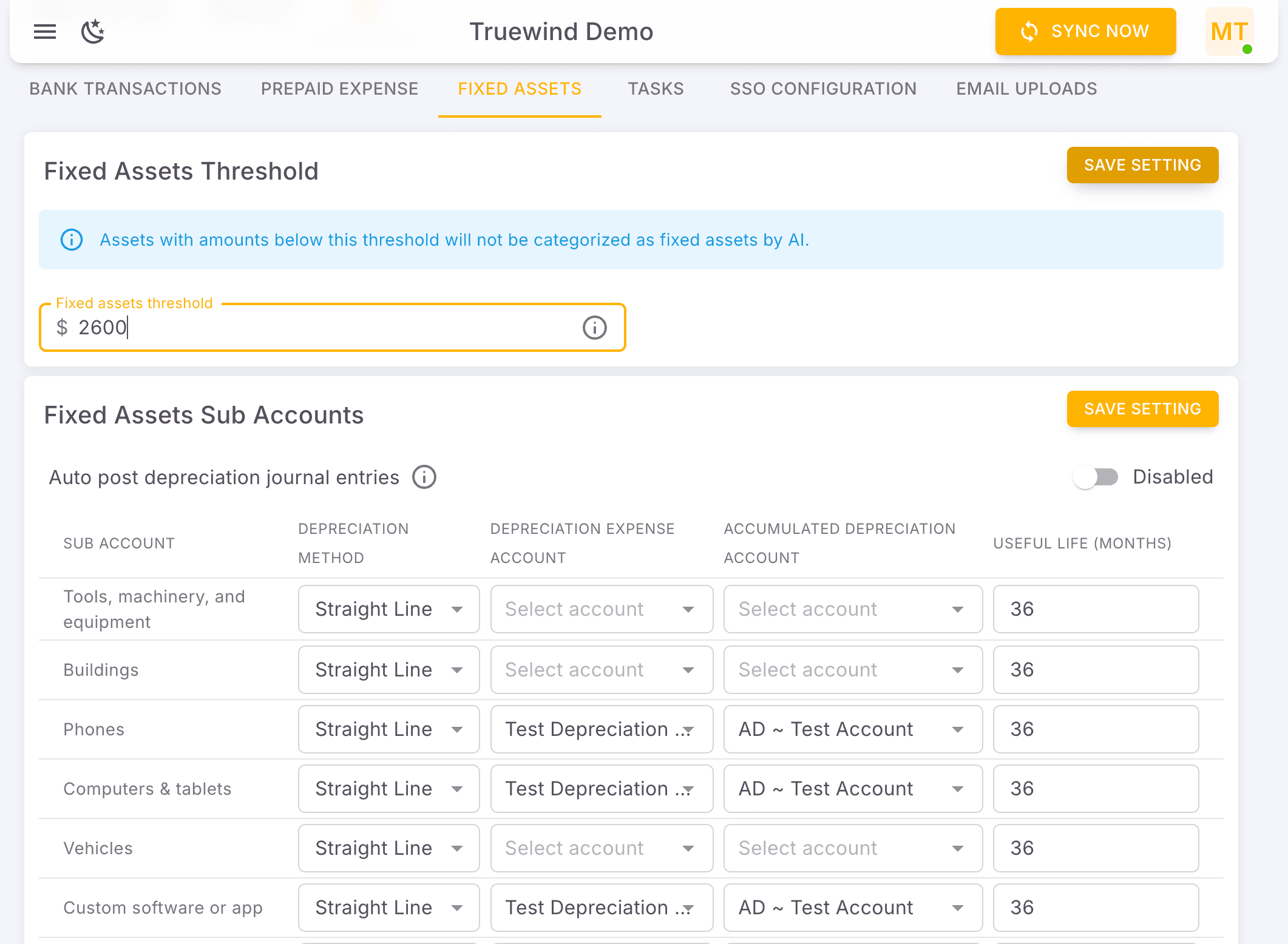
Task: Open the hamburger navigation menu
Action: click(44, 32)
